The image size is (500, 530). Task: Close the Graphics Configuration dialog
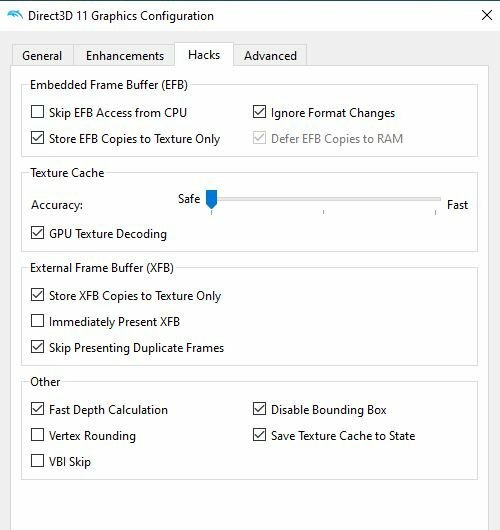click(486, 15)
